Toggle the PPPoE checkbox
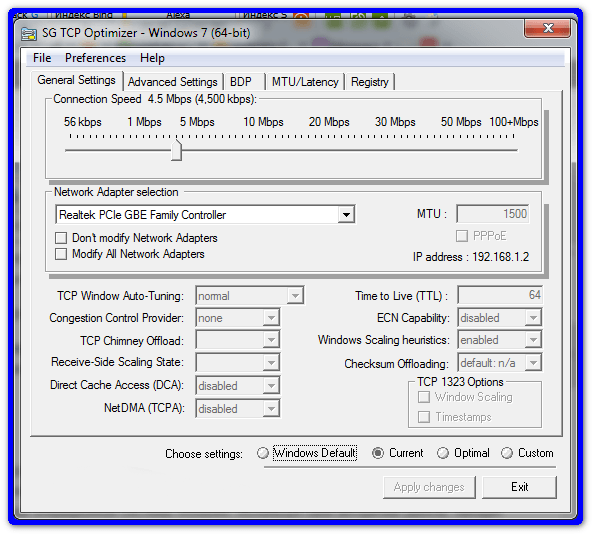The image size is (592, 534). (462, 236)
